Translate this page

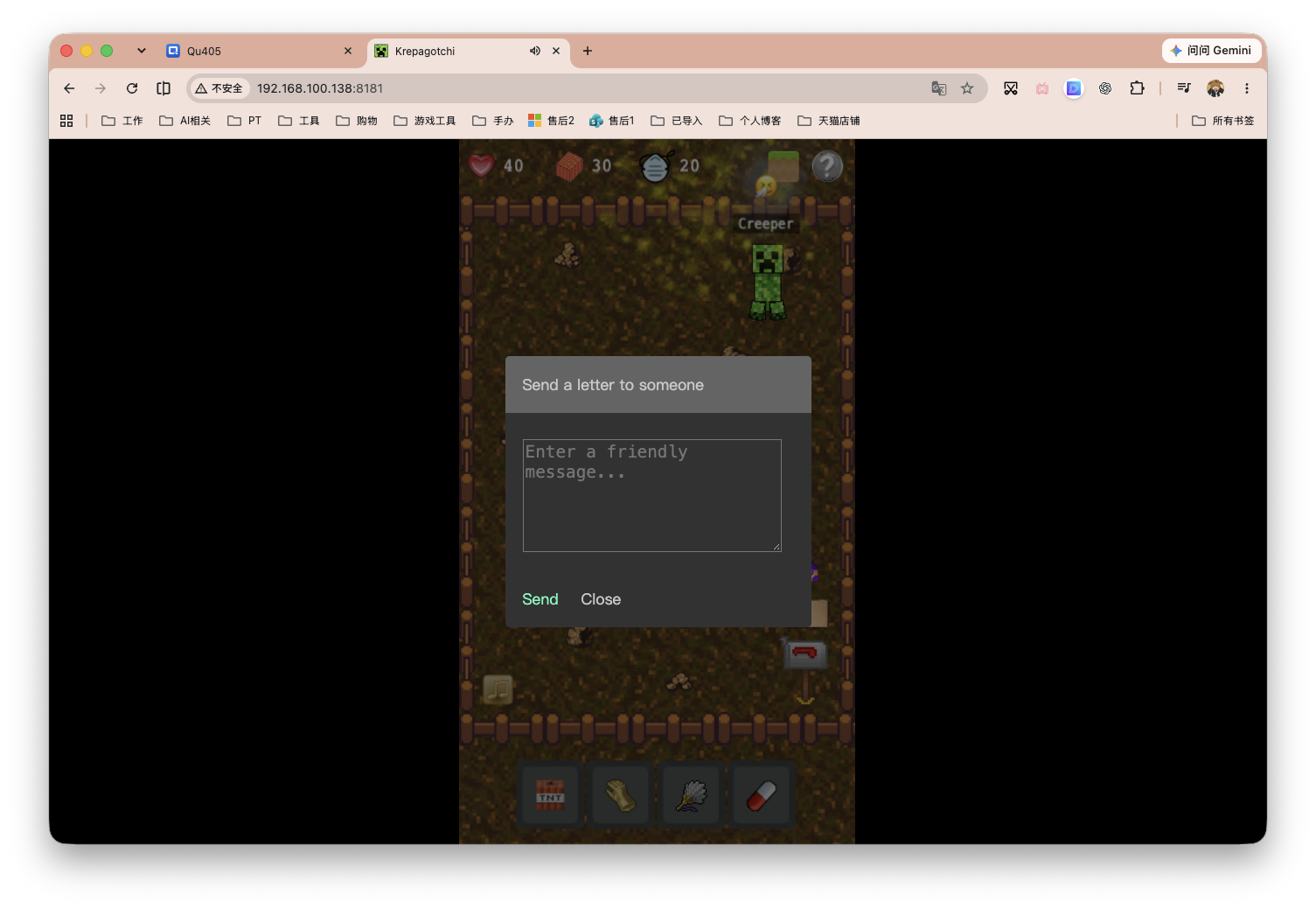[x=939, y=88]
